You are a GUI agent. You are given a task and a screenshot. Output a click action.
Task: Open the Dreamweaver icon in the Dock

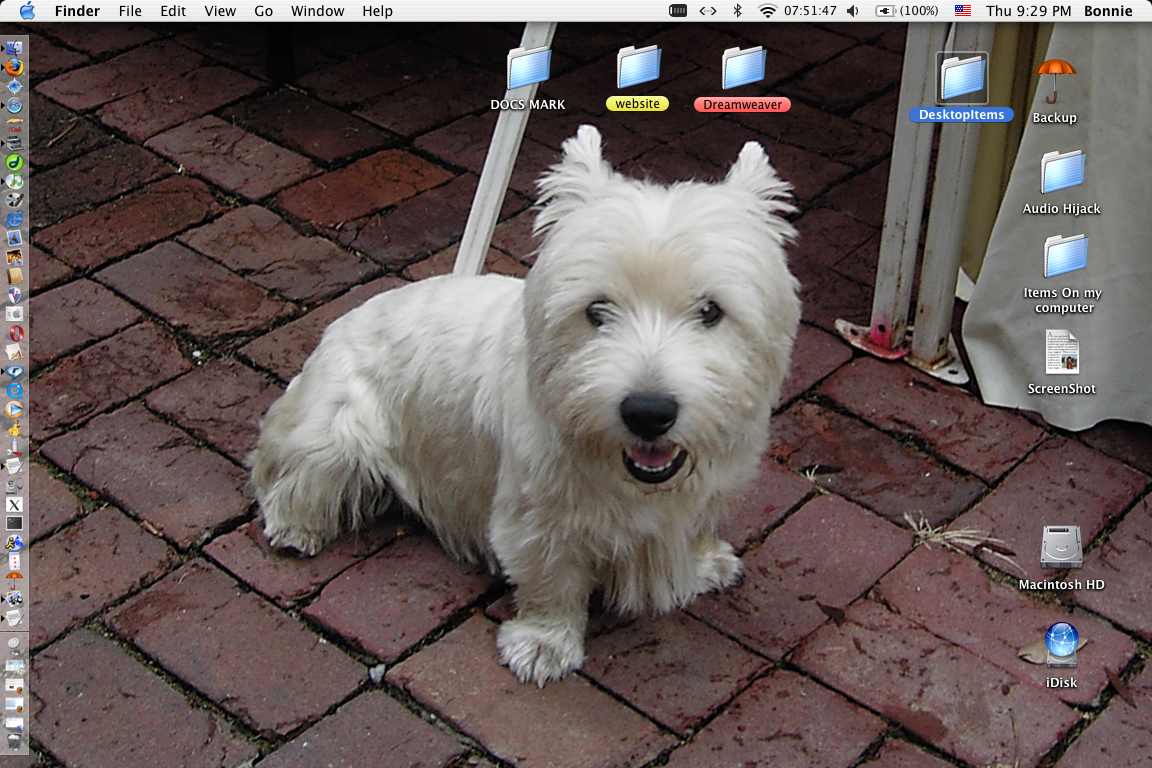tap(14, 162)
